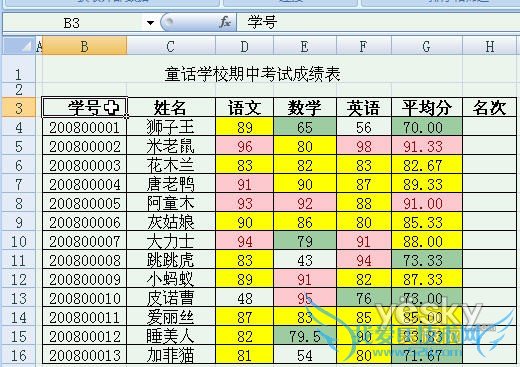Select column D header
This screenshot has height=367, width=520.
[244, 46]
